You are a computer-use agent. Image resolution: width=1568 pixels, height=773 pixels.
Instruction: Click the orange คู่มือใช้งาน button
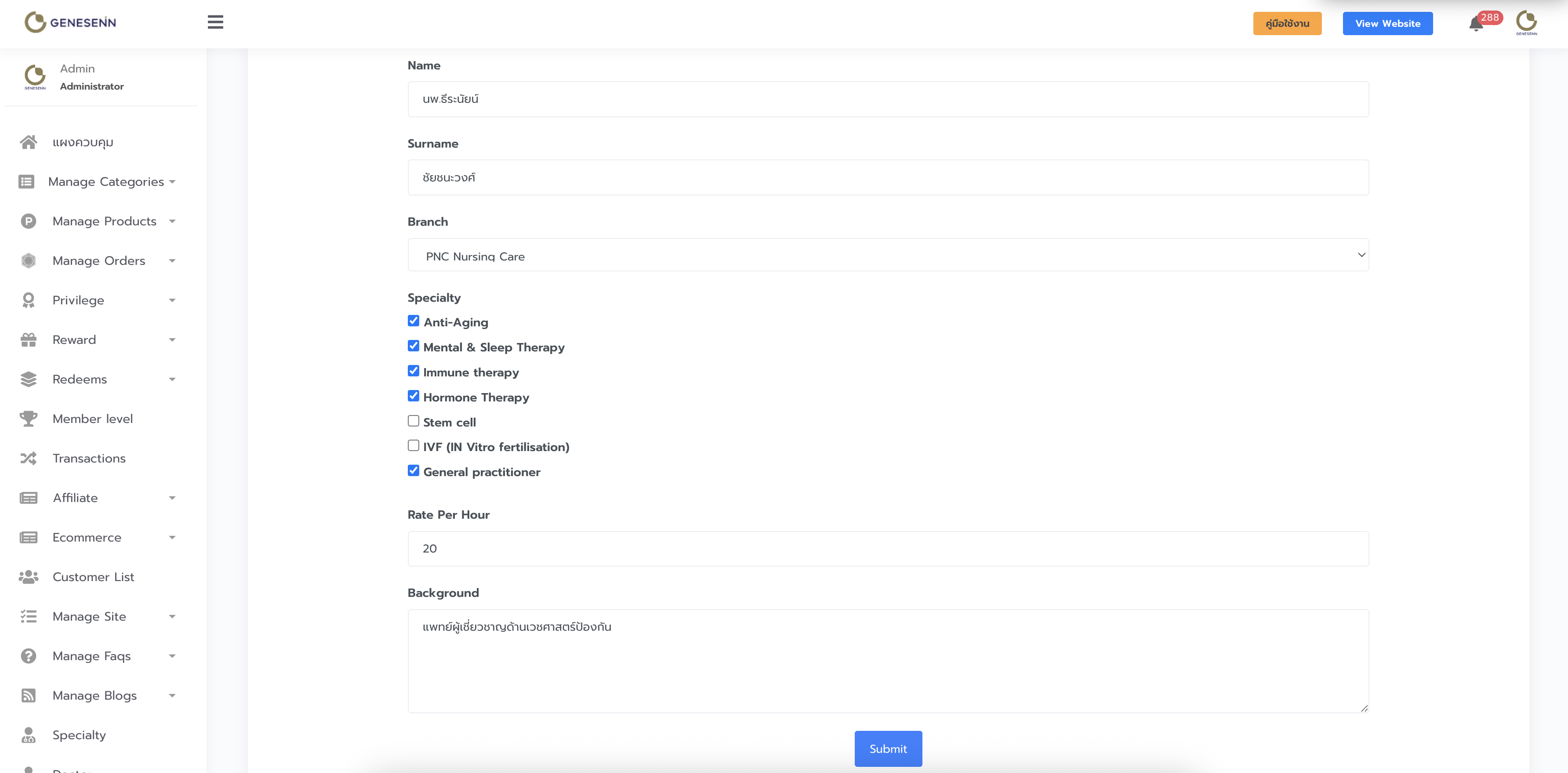[x=1287, y=24]
